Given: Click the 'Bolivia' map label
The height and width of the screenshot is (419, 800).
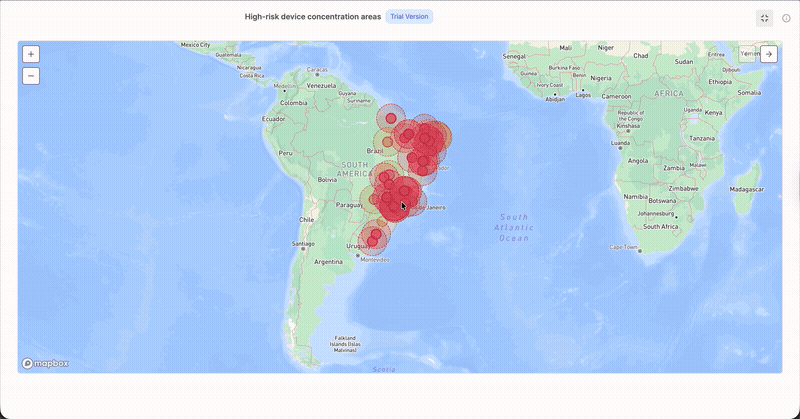Looking at the screenshot, I should point(327,180).
